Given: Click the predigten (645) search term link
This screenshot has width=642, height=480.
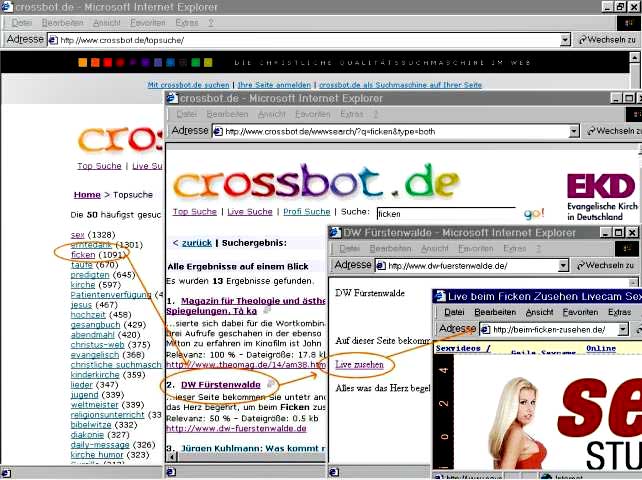Looking at the screenshot, I should pyautogui.click(x=90, y=275).
